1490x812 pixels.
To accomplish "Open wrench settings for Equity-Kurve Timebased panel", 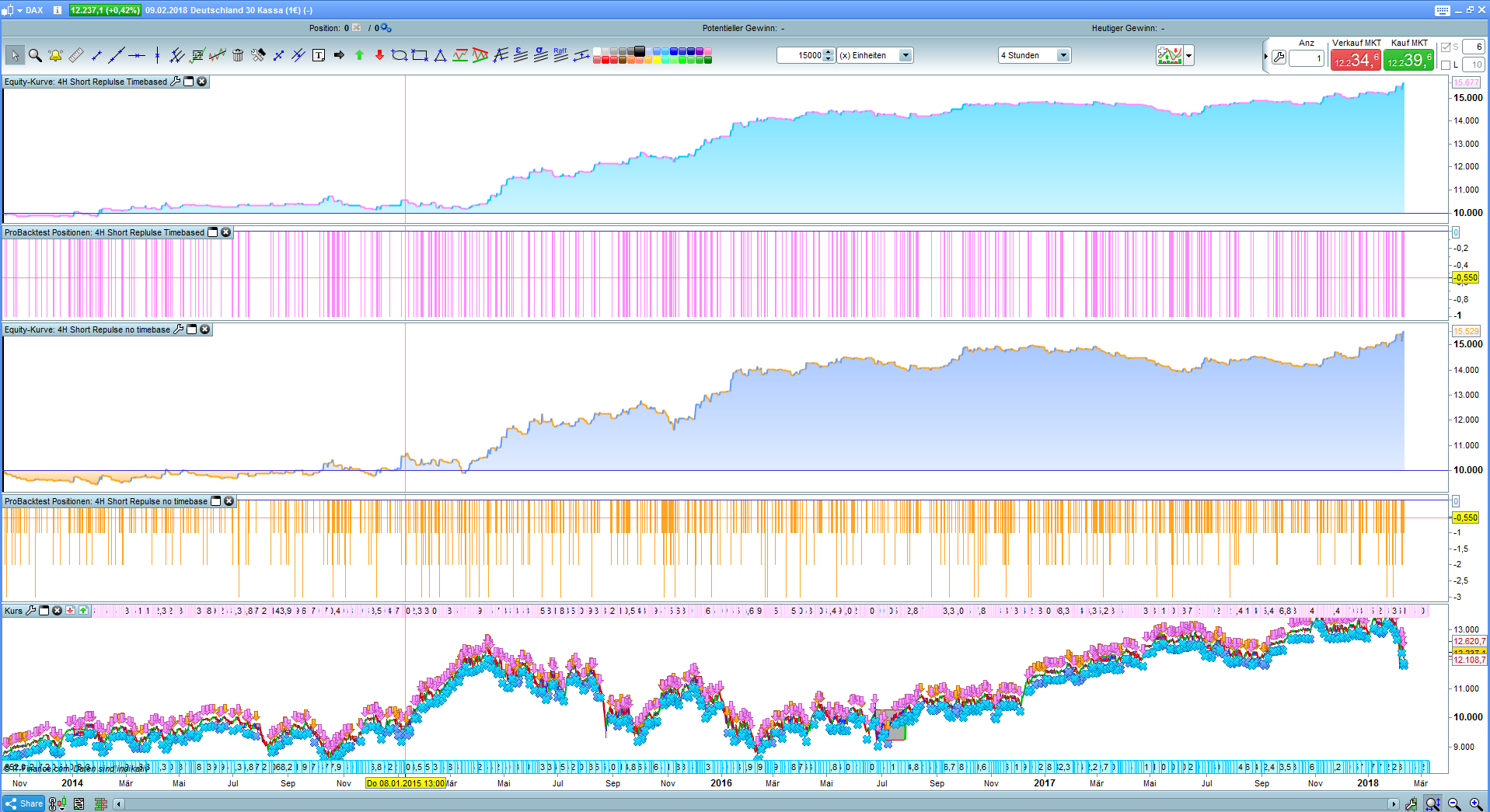I will pos(176,82).
